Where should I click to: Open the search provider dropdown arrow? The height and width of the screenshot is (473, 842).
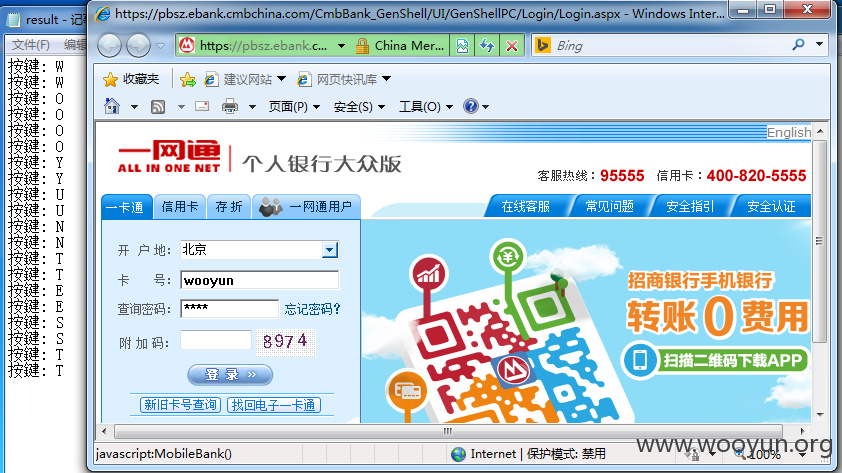[819, 45]
